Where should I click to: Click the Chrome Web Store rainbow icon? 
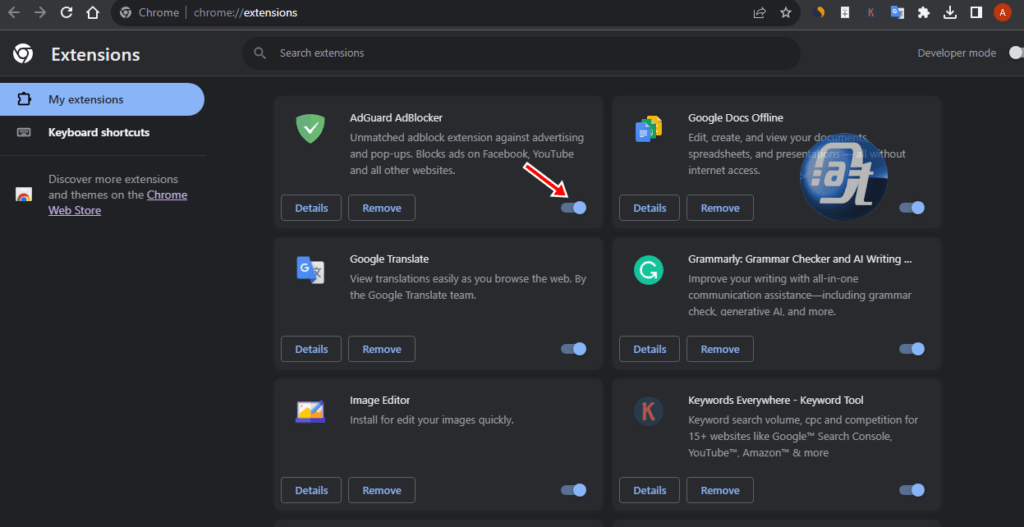click(x=24, y=195)
